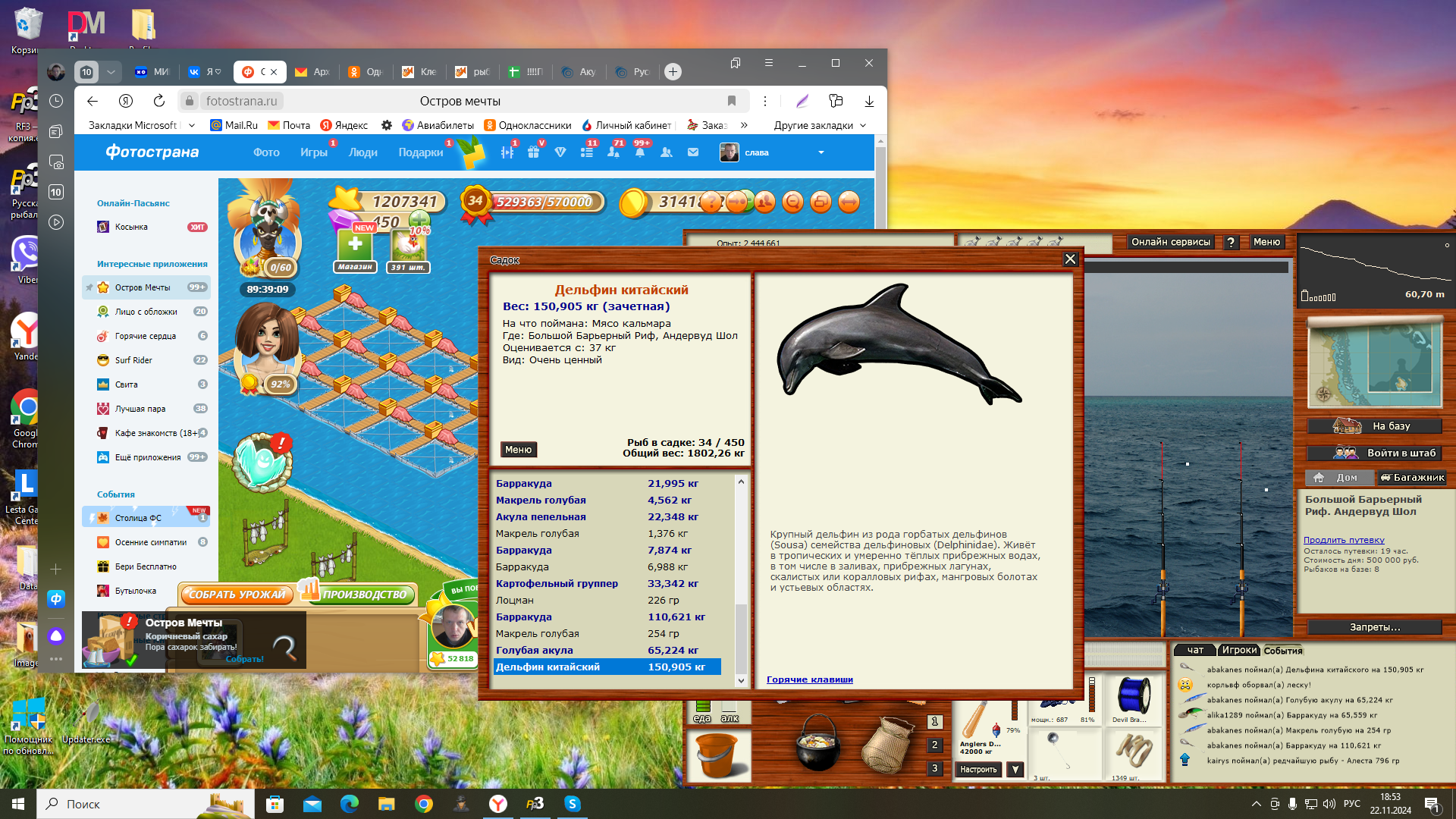Close the Садок fish keepnet dialog
Viewport: 1456px width, 819px height.
(1070, 259)
